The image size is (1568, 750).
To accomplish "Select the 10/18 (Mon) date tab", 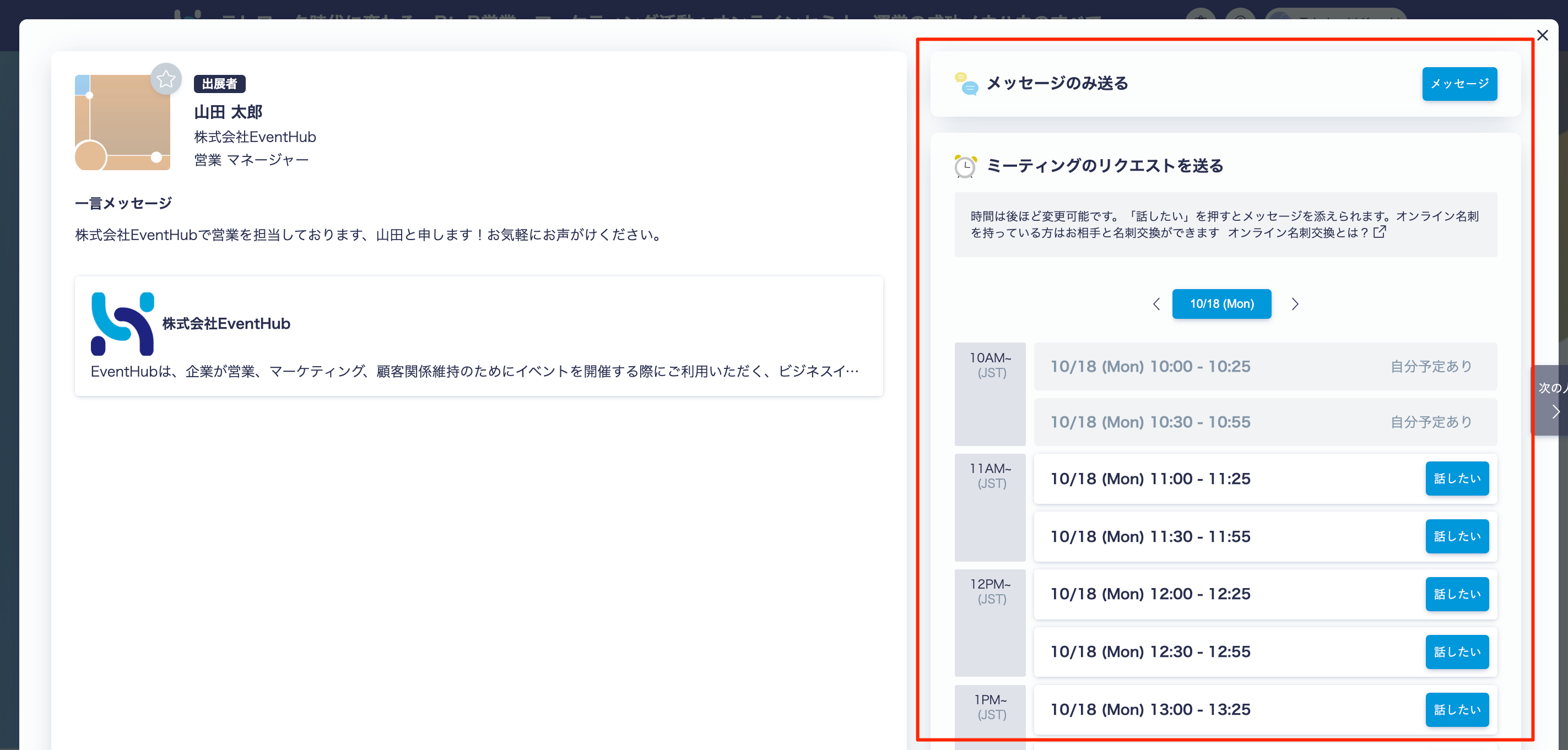I will click(1221, 304).
